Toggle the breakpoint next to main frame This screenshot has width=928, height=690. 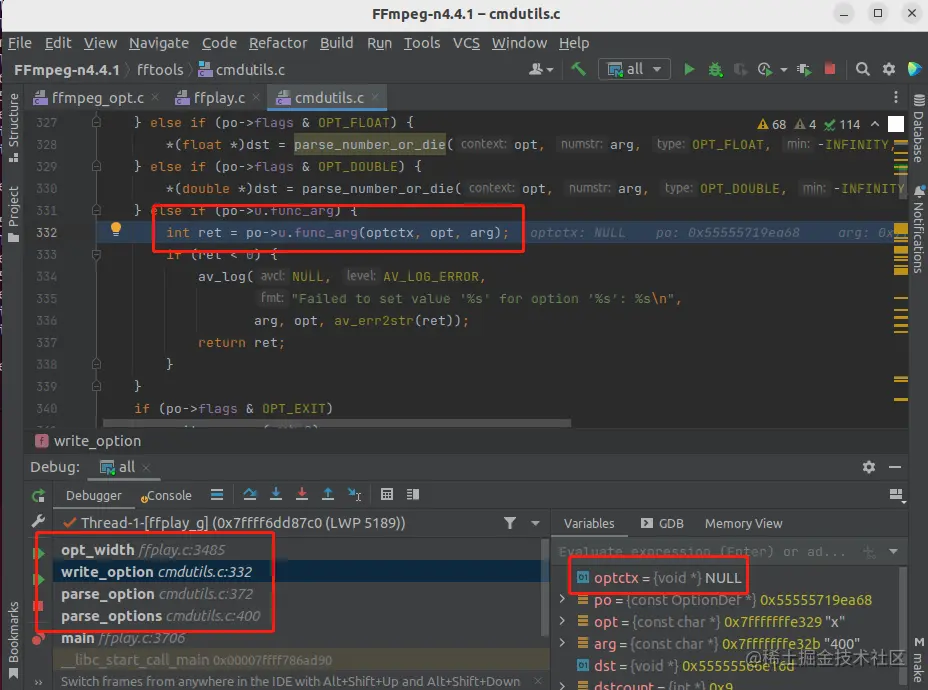pos(38,639)
